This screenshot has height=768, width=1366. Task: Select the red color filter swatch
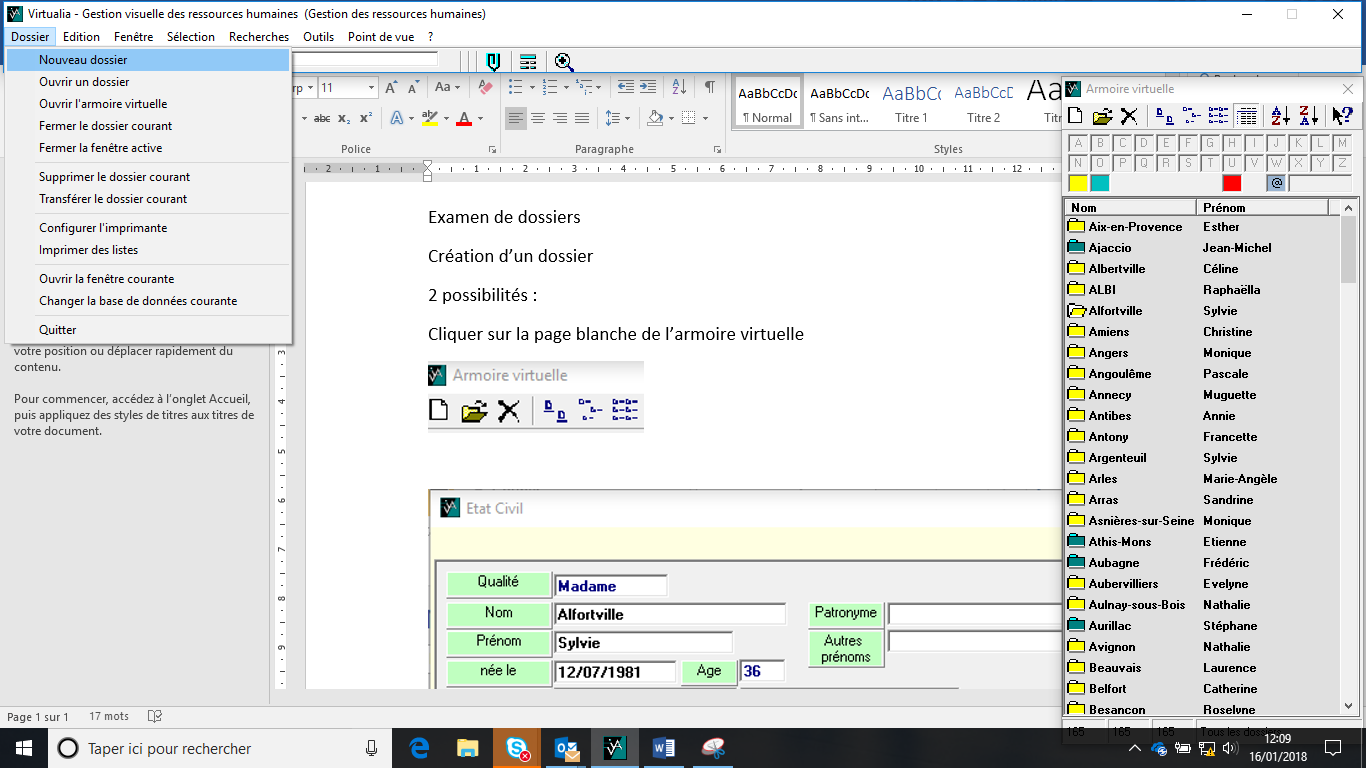[x=1231, y=183]
